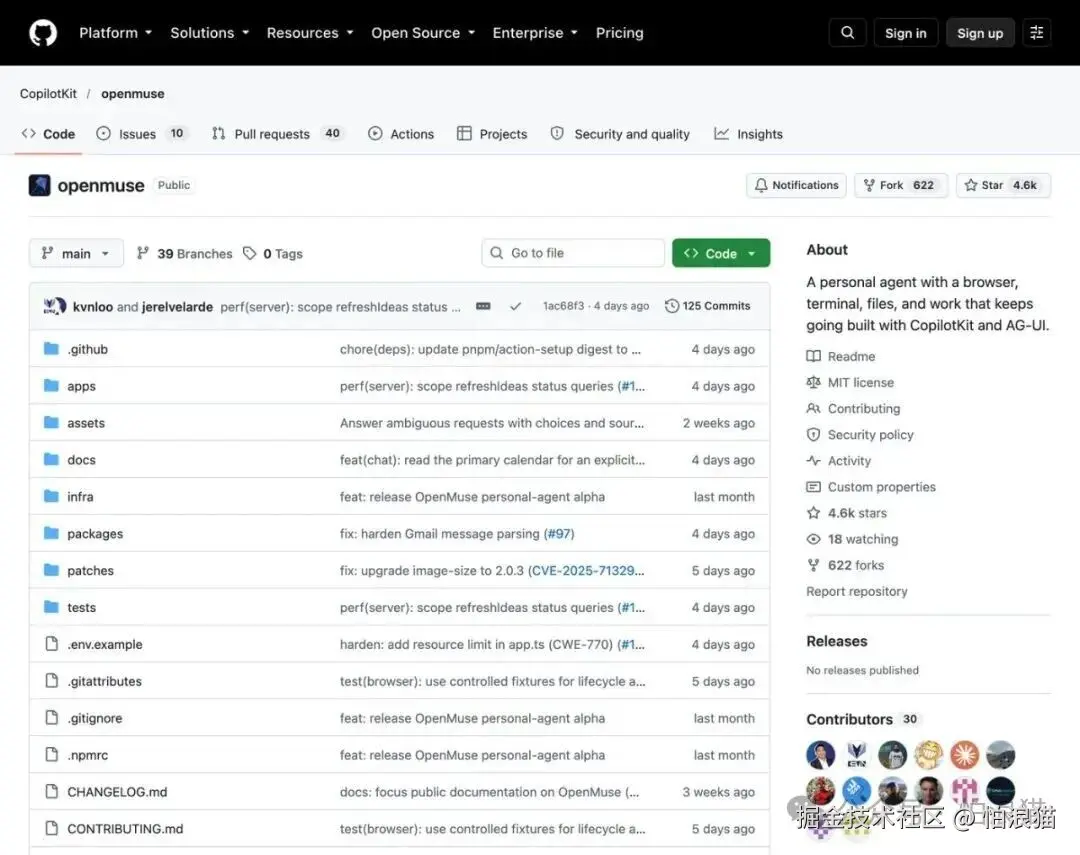The height and width of the screenshot is (855, 1080).
Task: Expand the Resources menu
Action: [310, 32]
